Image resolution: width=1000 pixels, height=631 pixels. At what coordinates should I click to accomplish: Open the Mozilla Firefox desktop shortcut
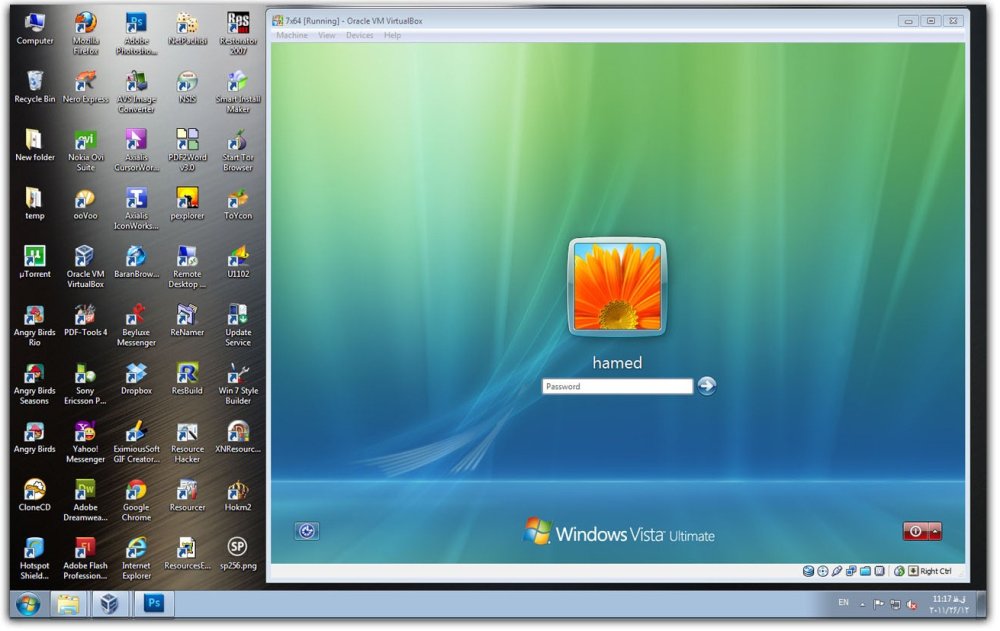85,22
